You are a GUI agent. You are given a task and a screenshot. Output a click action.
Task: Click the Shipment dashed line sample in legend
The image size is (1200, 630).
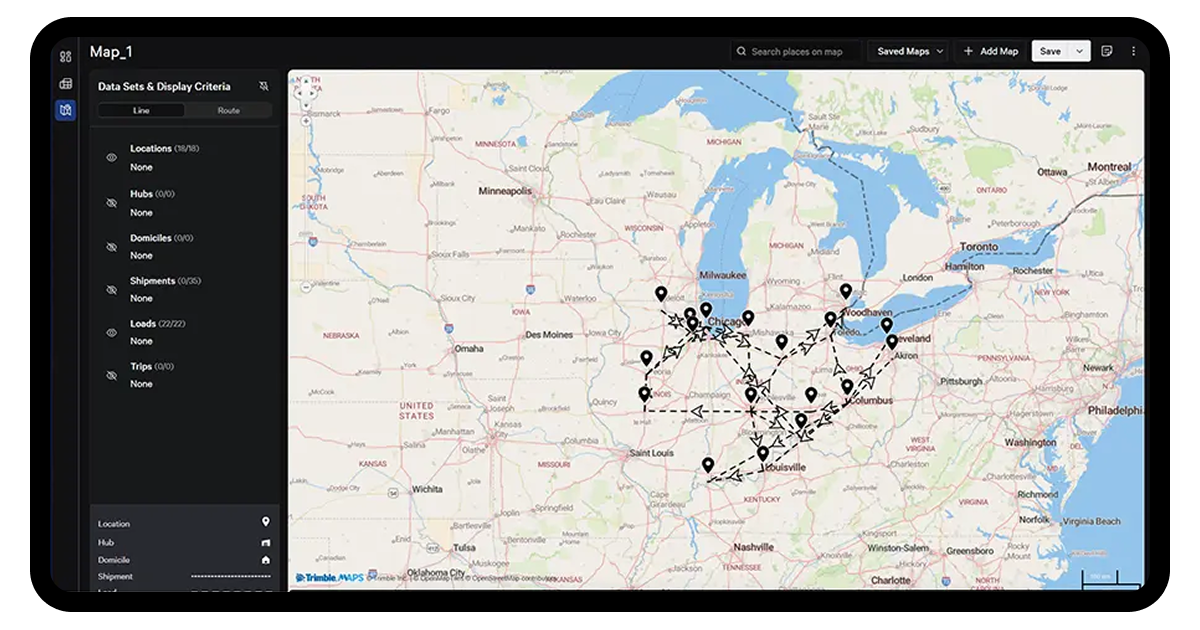pyautogui.click(x=231, y=577)
